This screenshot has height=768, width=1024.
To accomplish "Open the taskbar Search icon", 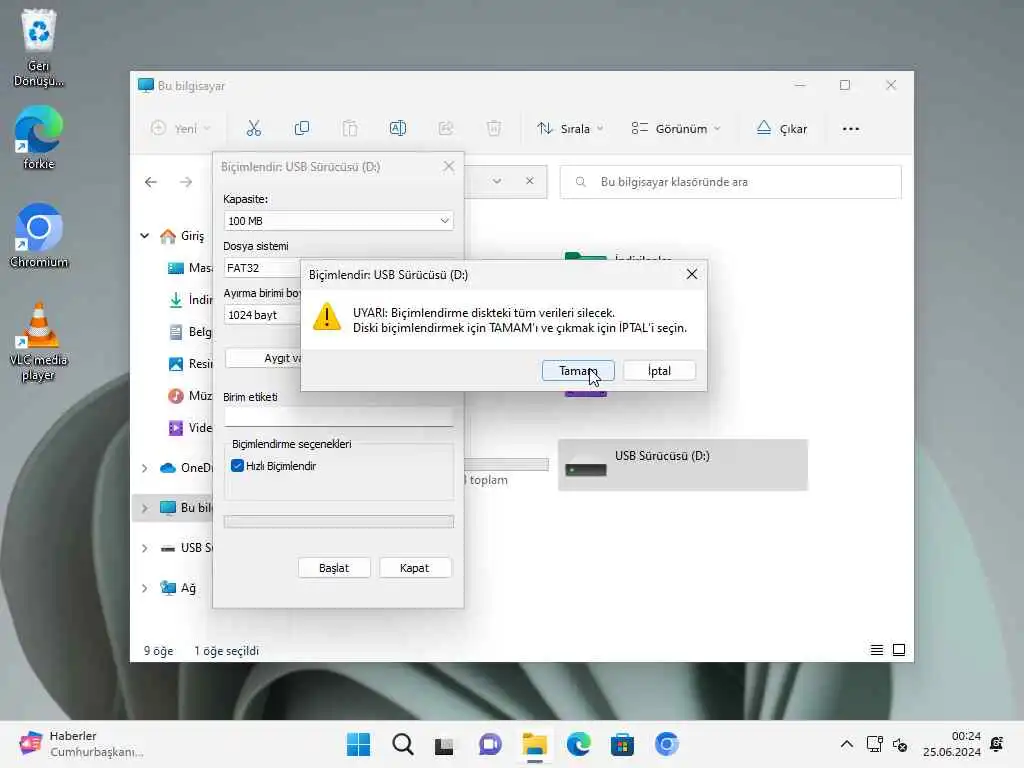I will 402,744.
